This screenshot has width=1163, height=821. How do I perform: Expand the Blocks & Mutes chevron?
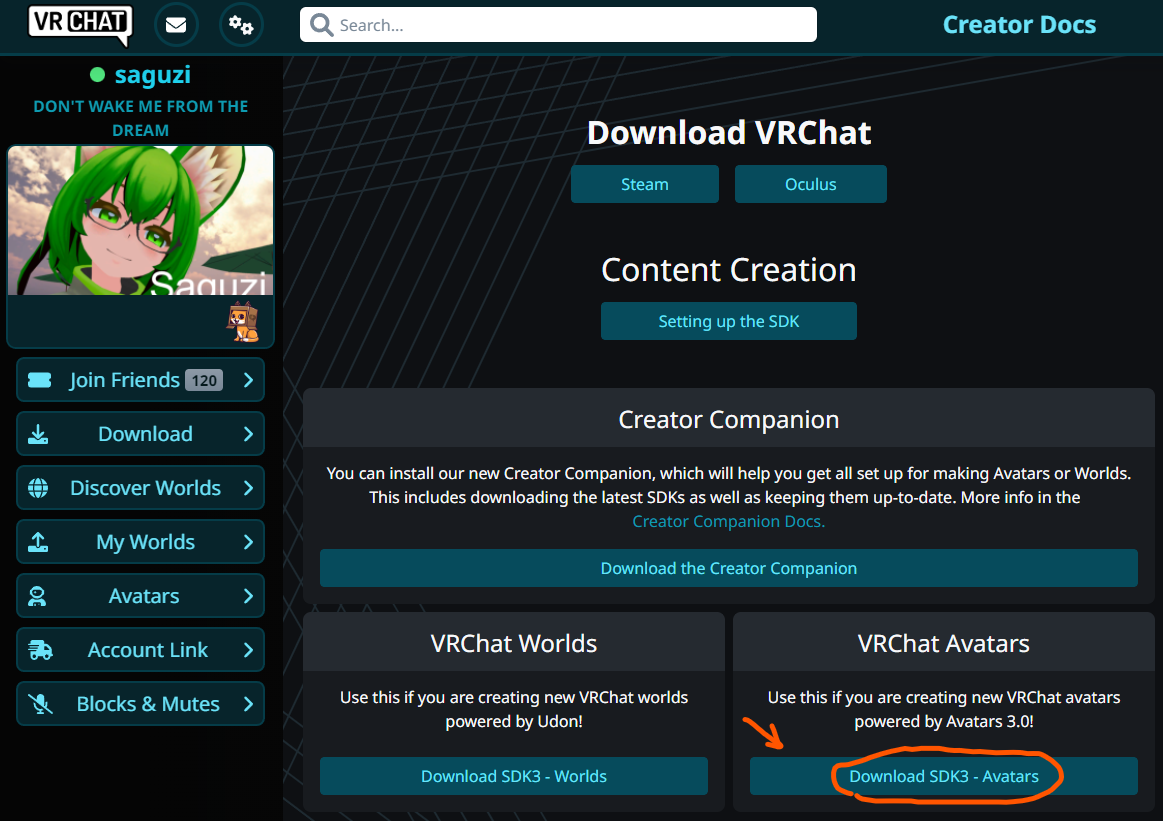(x=248, y=704)
